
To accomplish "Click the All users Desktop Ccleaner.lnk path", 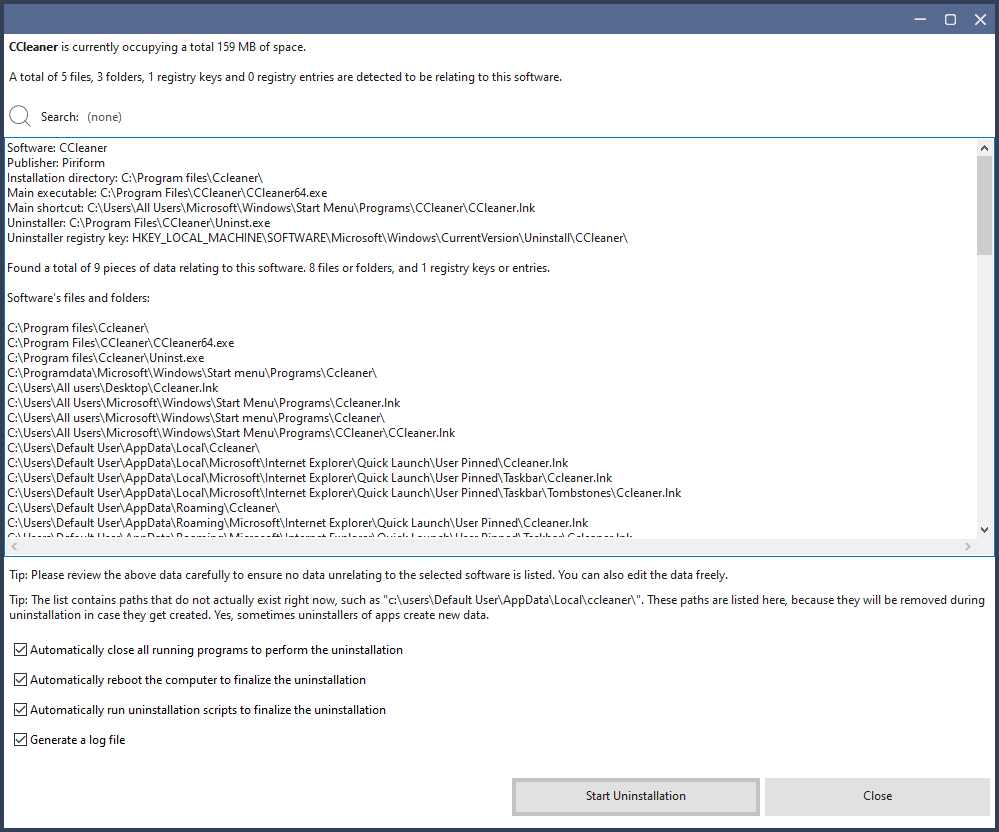I will pyautogui.click(x=113, y=388).
